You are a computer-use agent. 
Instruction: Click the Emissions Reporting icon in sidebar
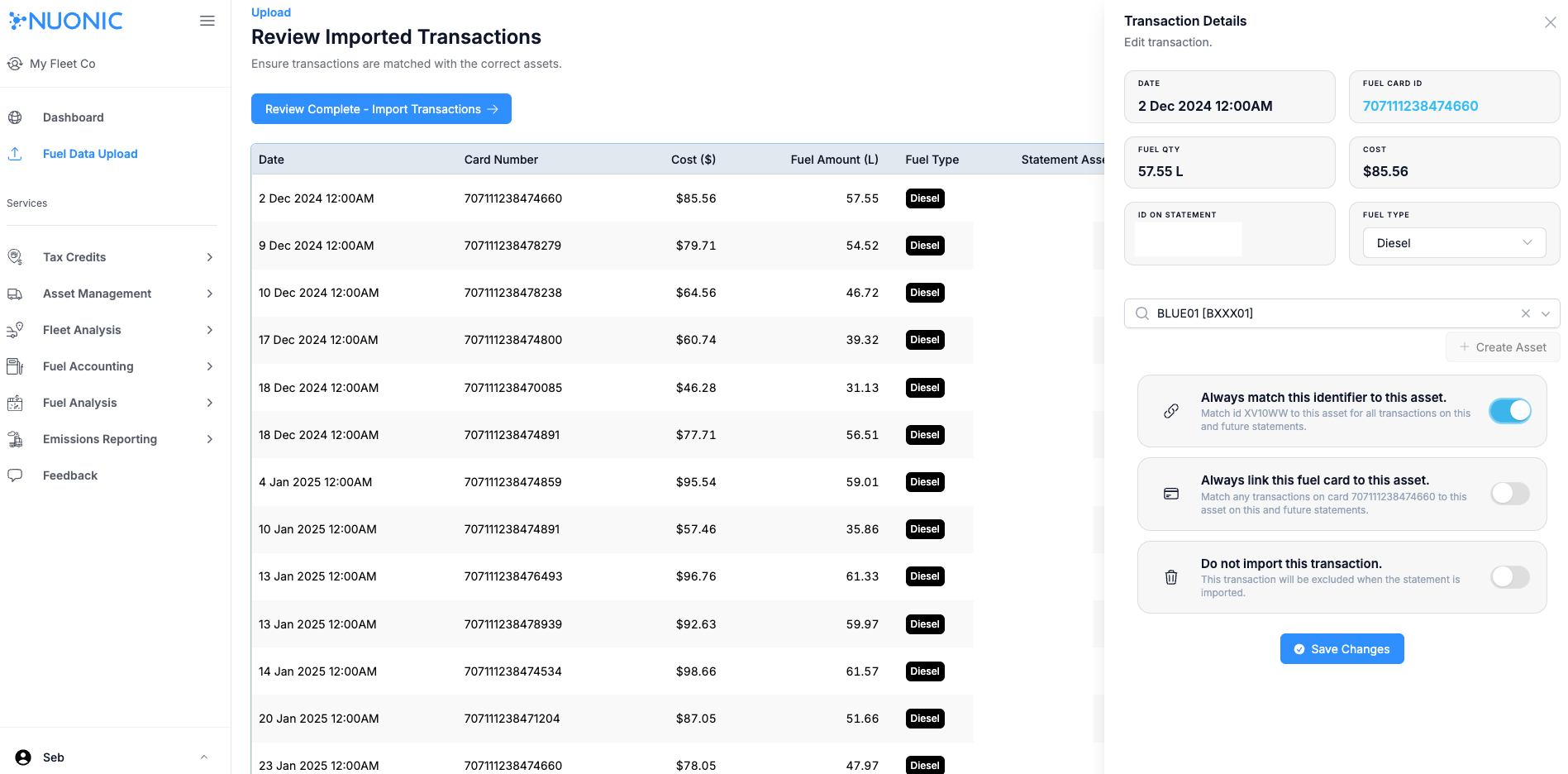[x=15, y=439]
